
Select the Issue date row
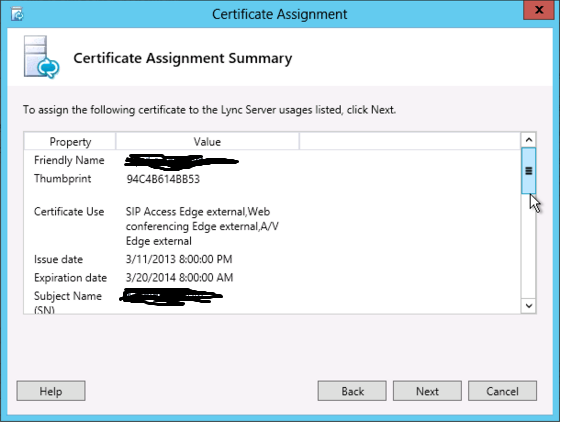pyautogui.click(x=273, y=259)
